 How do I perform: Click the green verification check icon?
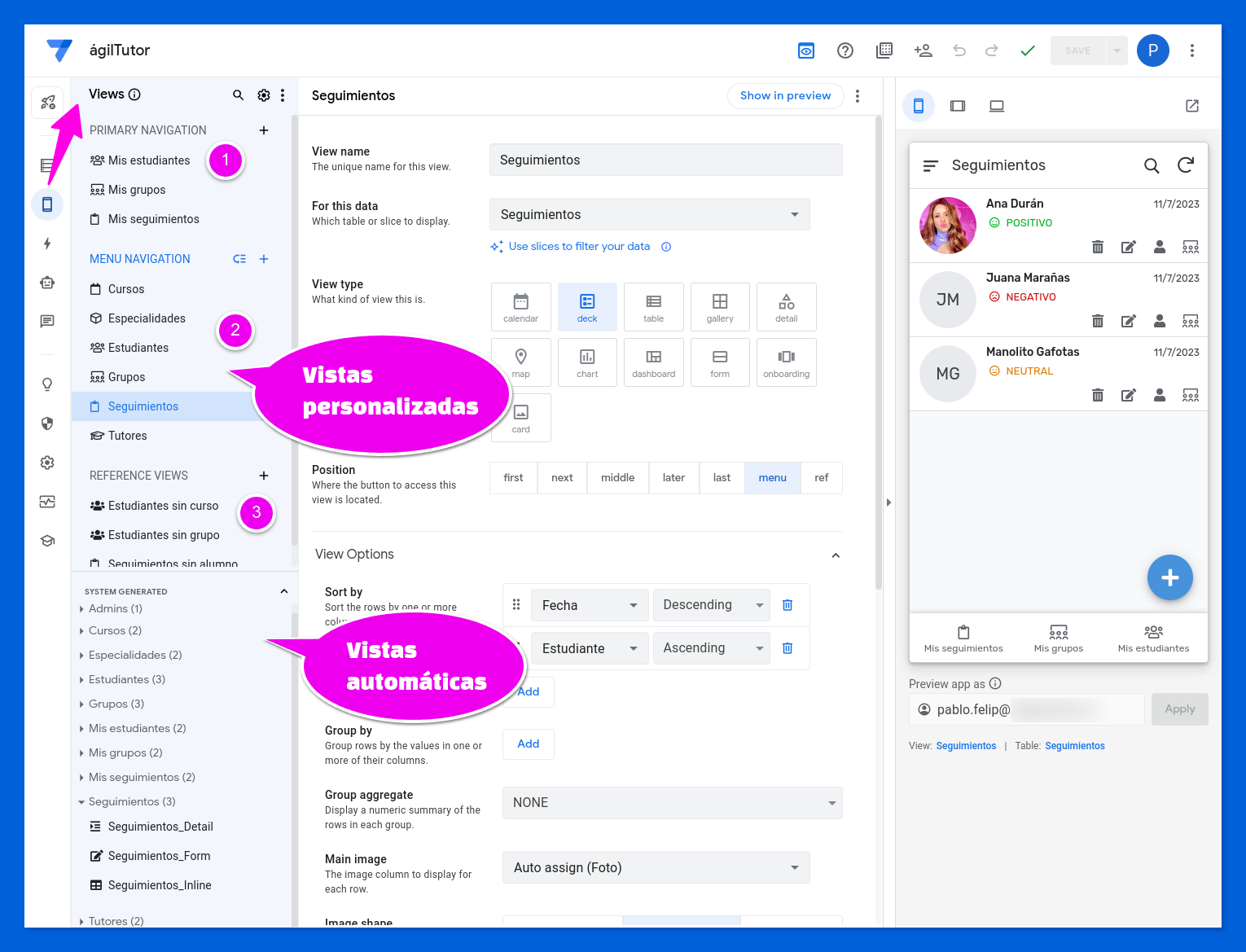(x=1028, y=50)
